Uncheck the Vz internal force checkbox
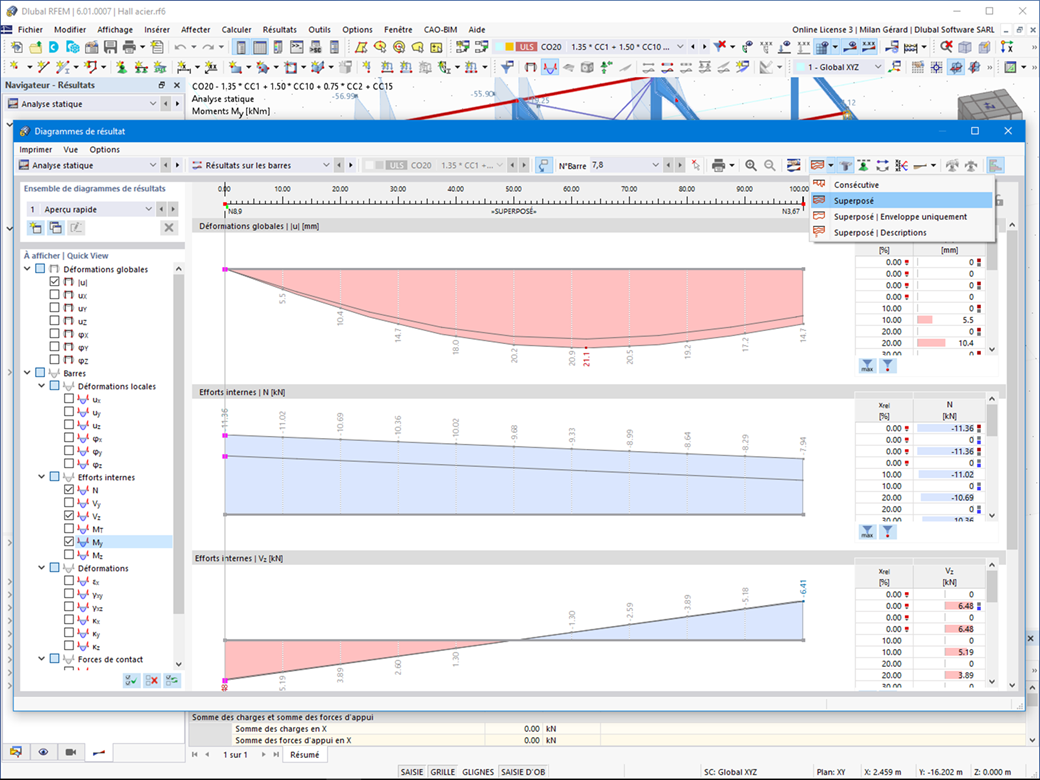The image size is (1040, 780). (x=69, y=515)
